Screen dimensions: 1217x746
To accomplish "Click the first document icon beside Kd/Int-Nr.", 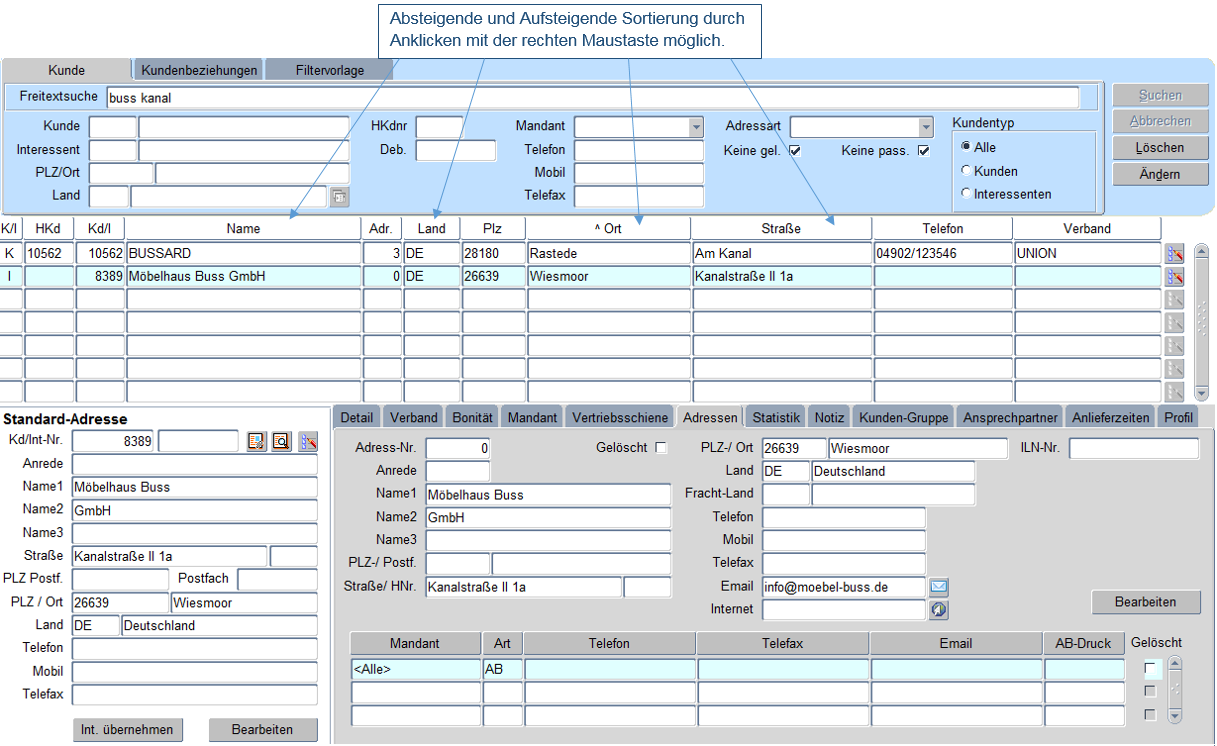I will click(257, 441).
